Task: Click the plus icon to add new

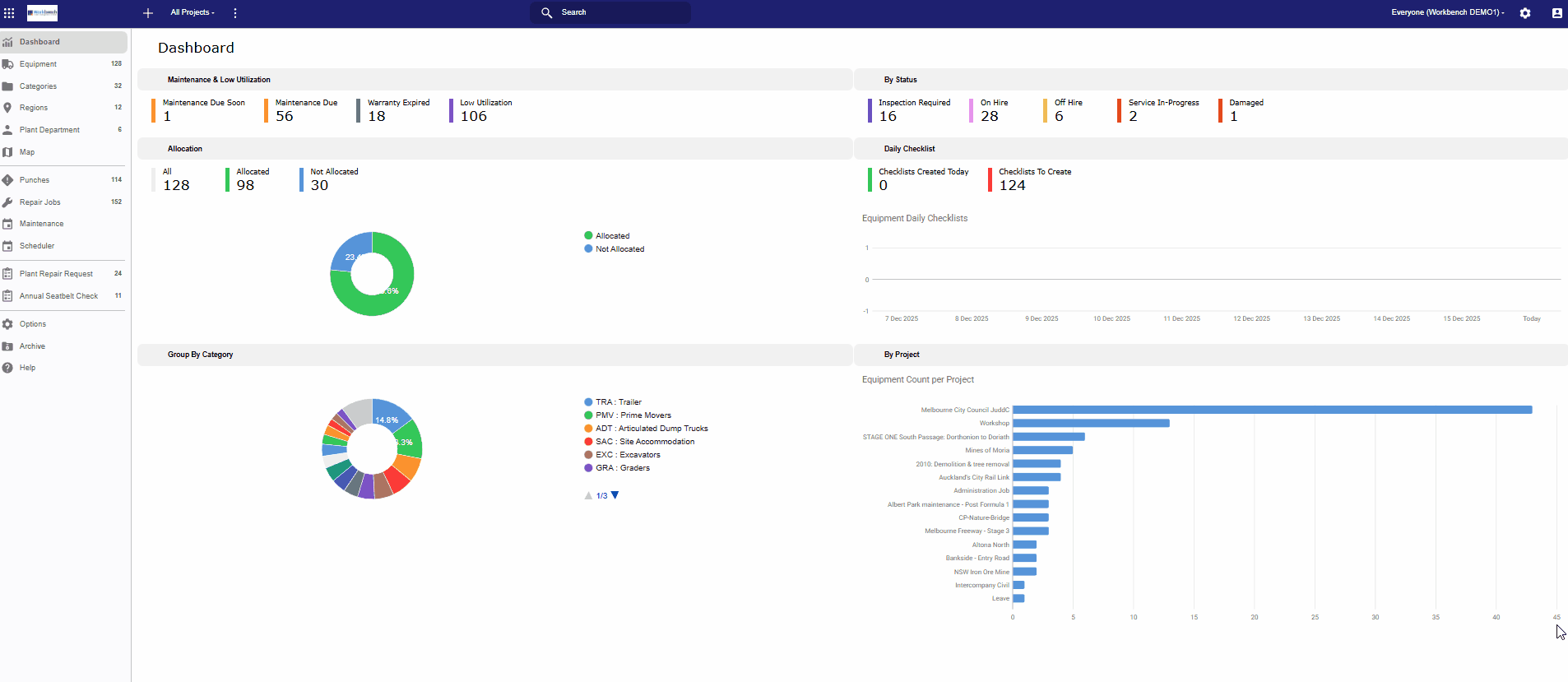Action: pyautogui.click(x=148, y=13)
